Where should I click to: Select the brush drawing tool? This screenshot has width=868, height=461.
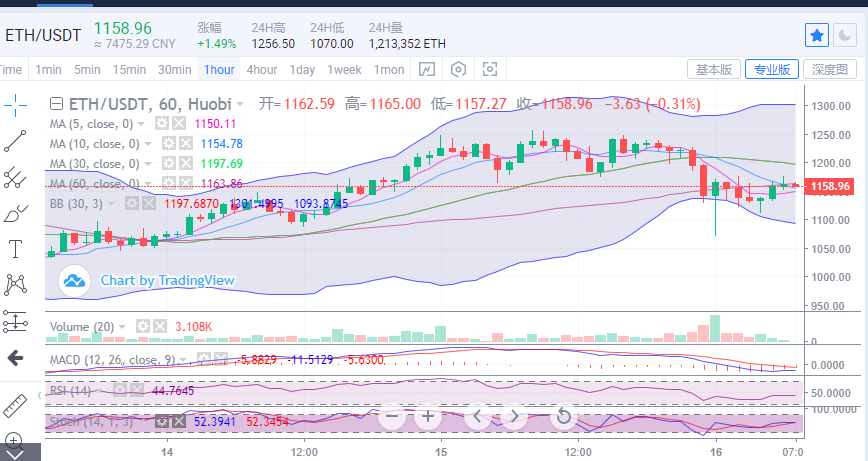pos(15,213)
